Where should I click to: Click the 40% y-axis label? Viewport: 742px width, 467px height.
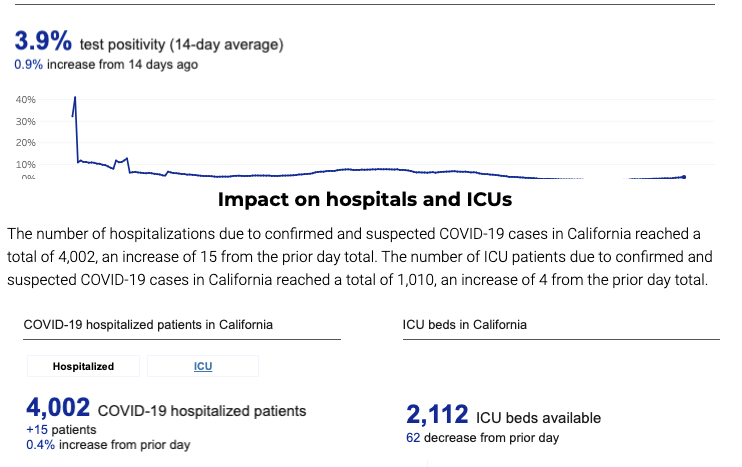26,100
